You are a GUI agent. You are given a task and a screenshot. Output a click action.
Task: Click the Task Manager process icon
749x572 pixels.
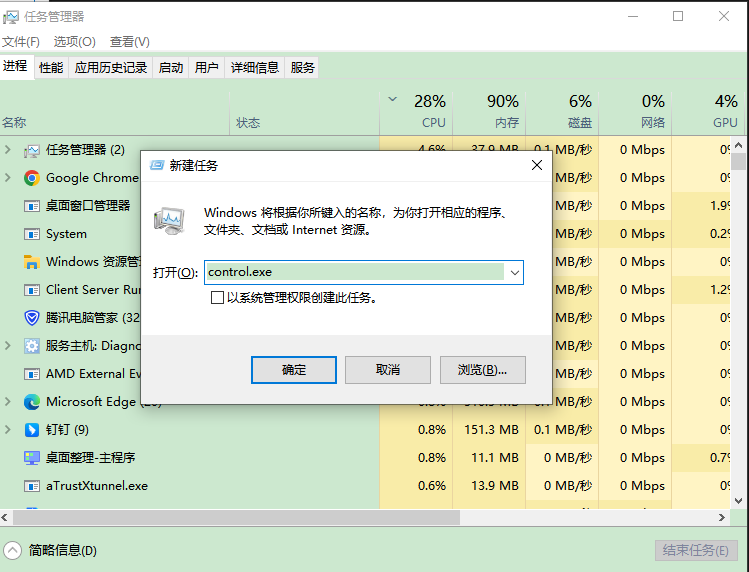coord(32,150)
